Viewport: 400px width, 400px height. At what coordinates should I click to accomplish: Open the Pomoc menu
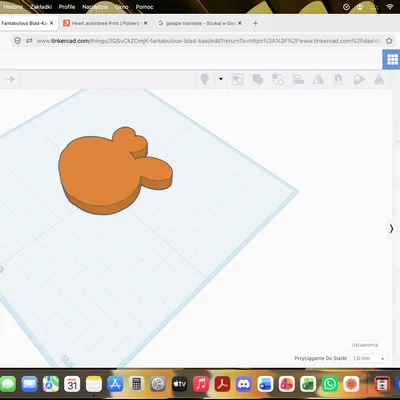click(x=144, y=7)
